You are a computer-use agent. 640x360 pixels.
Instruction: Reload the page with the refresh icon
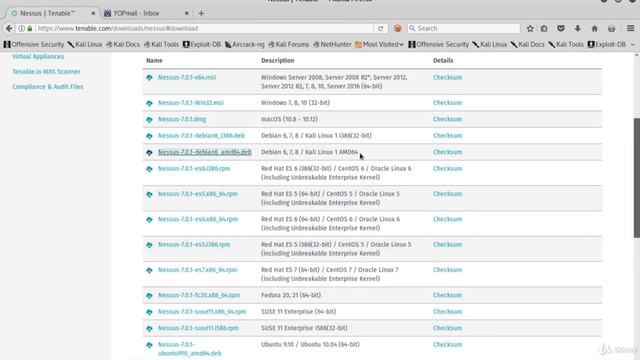click(380, 29)
